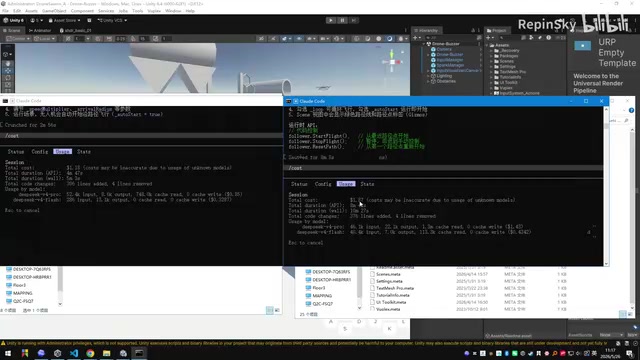Open the terminal app from taskbar
This screenshot has height=360, width=640.
tap(139, 353)
